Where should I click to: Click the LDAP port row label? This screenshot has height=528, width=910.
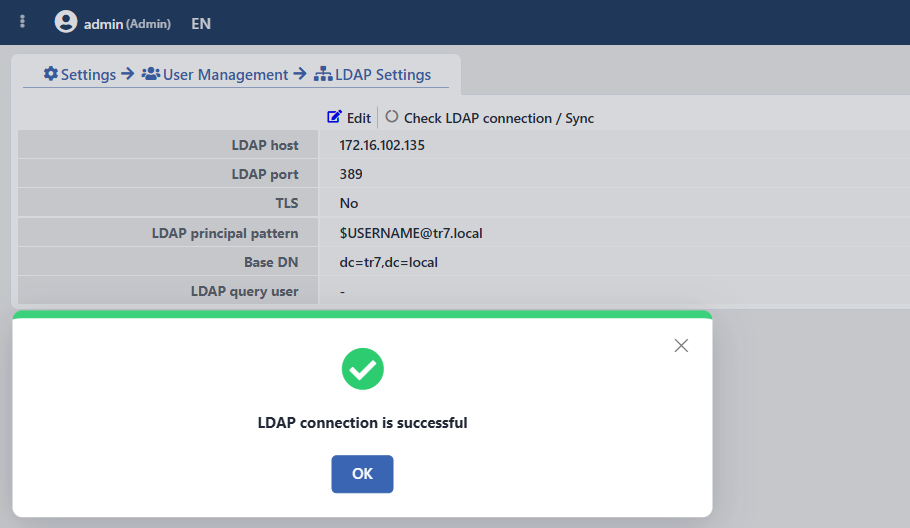265,174
